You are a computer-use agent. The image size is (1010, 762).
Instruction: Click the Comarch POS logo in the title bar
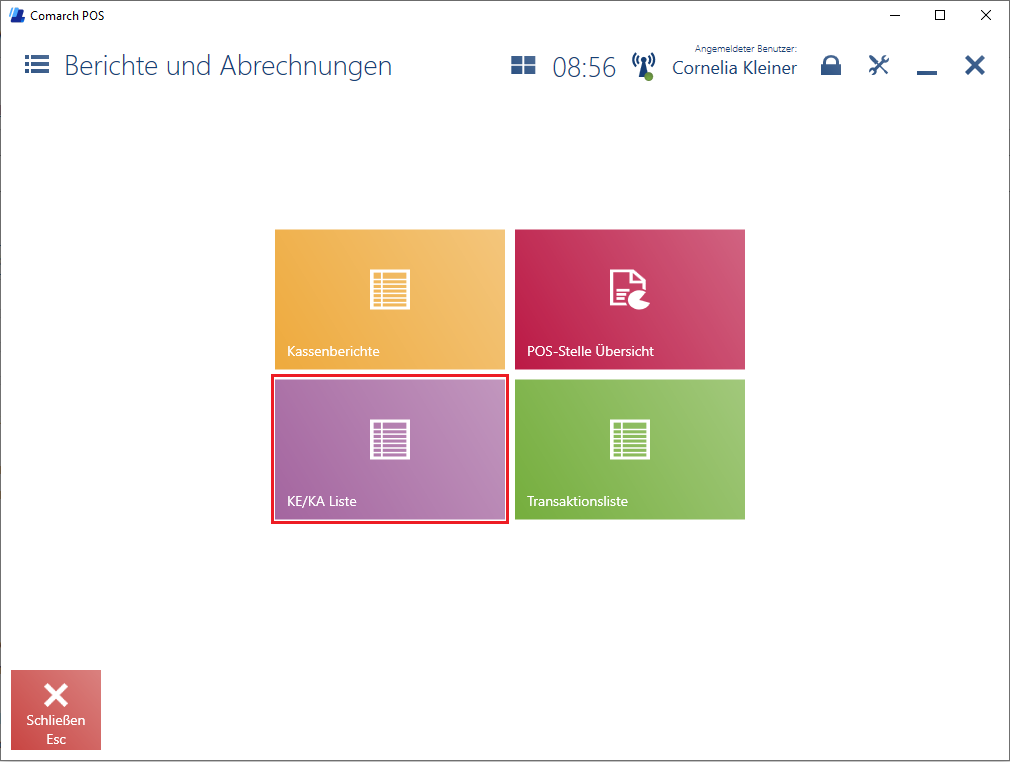pyautogui.click(x=16, y=15)
